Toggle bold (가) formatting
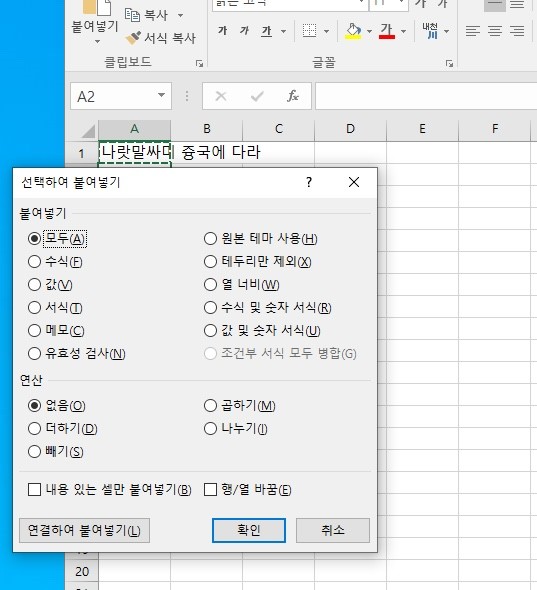 [222, 30]
